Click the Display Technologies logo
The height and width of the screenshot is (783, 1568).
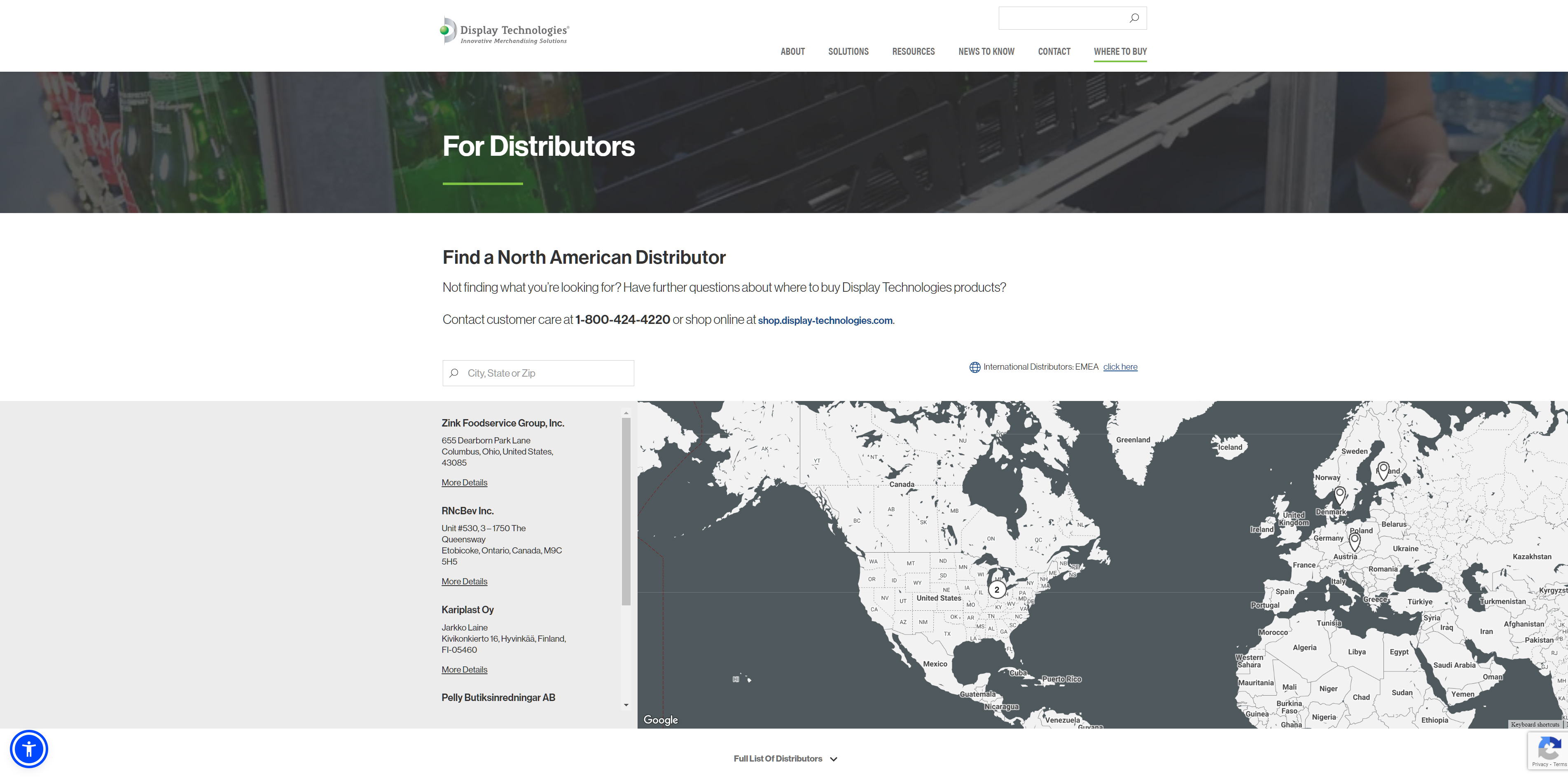[x=505, y=31]
